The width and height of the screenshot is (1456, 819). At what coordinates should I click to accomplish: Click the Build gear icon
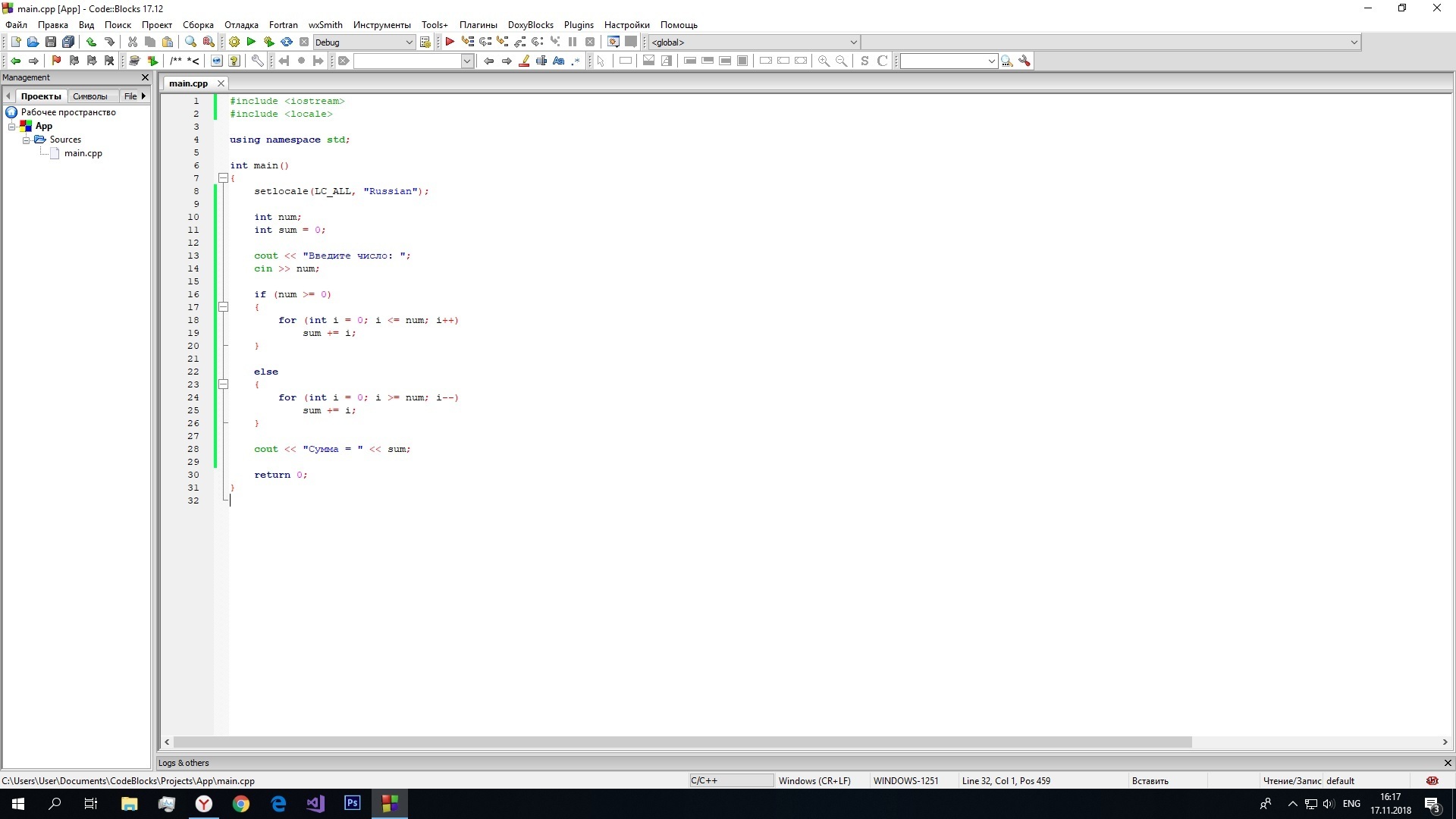234,42
